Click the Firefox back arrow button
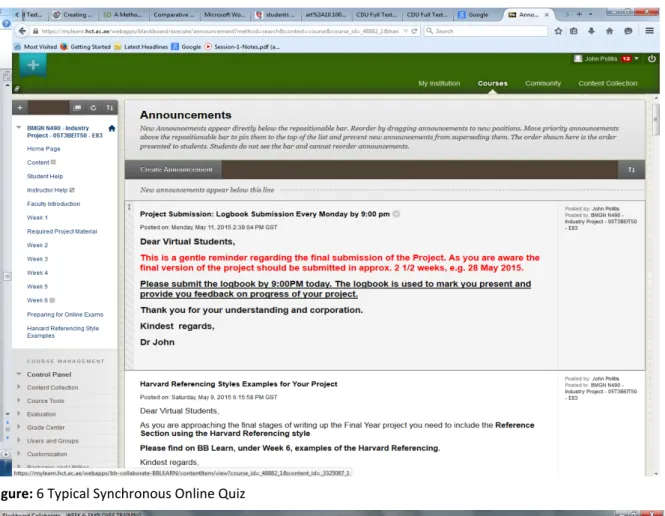Viewport: 665px width, 516px height. coord(22,31)
